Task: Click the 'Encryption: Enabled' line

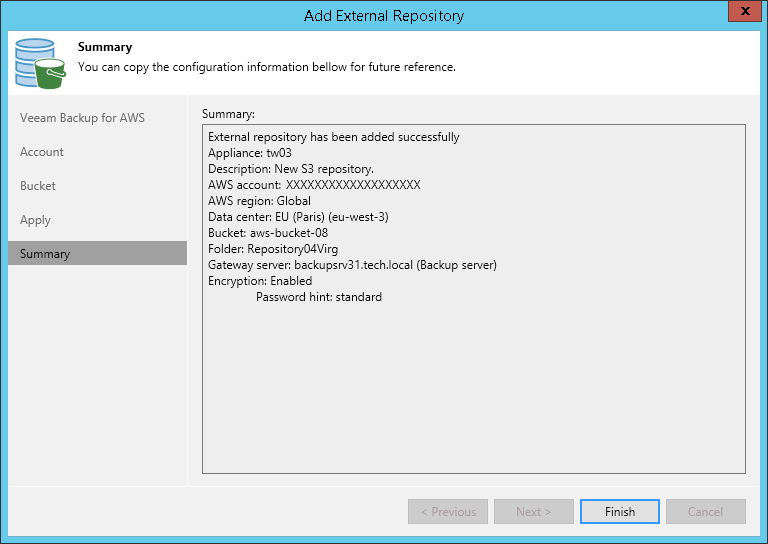Action: click(260, 281)
